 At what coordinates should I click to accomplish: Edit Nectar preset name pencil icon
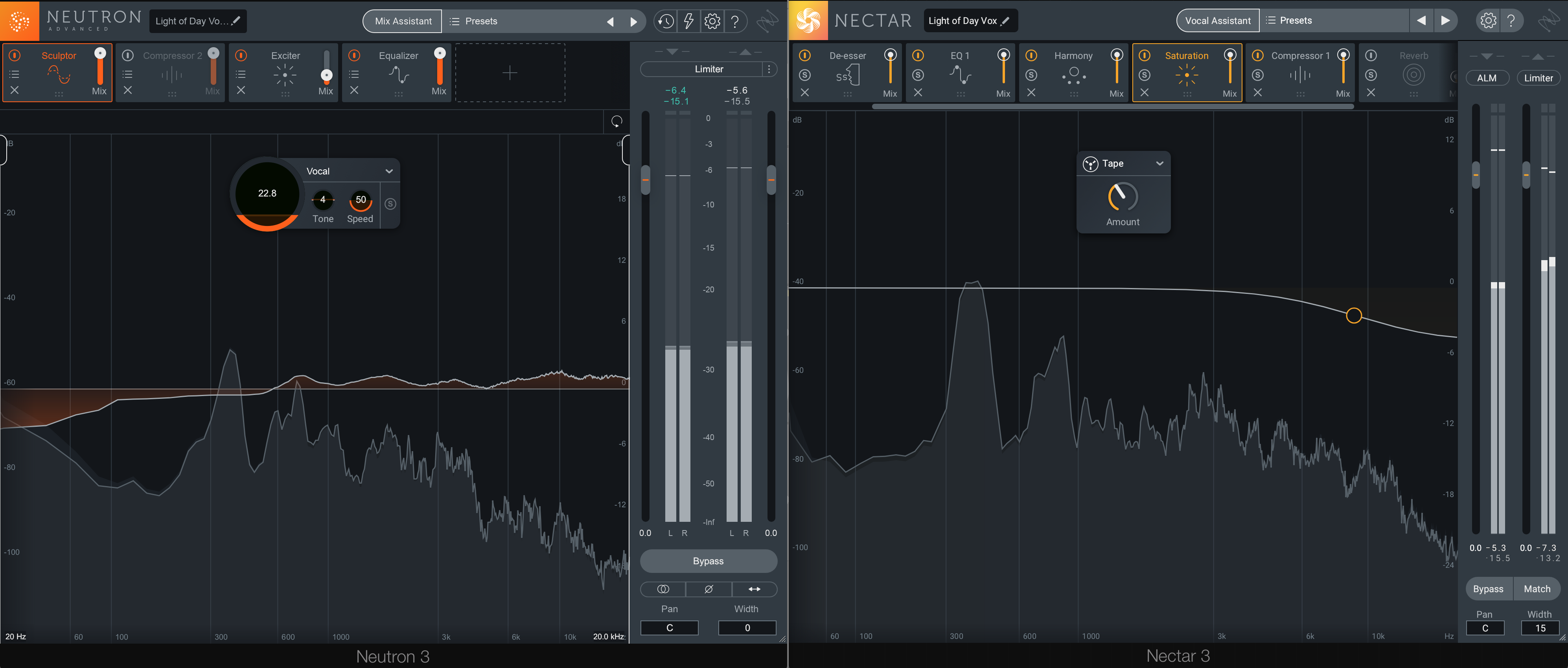tap(1006, 21)
